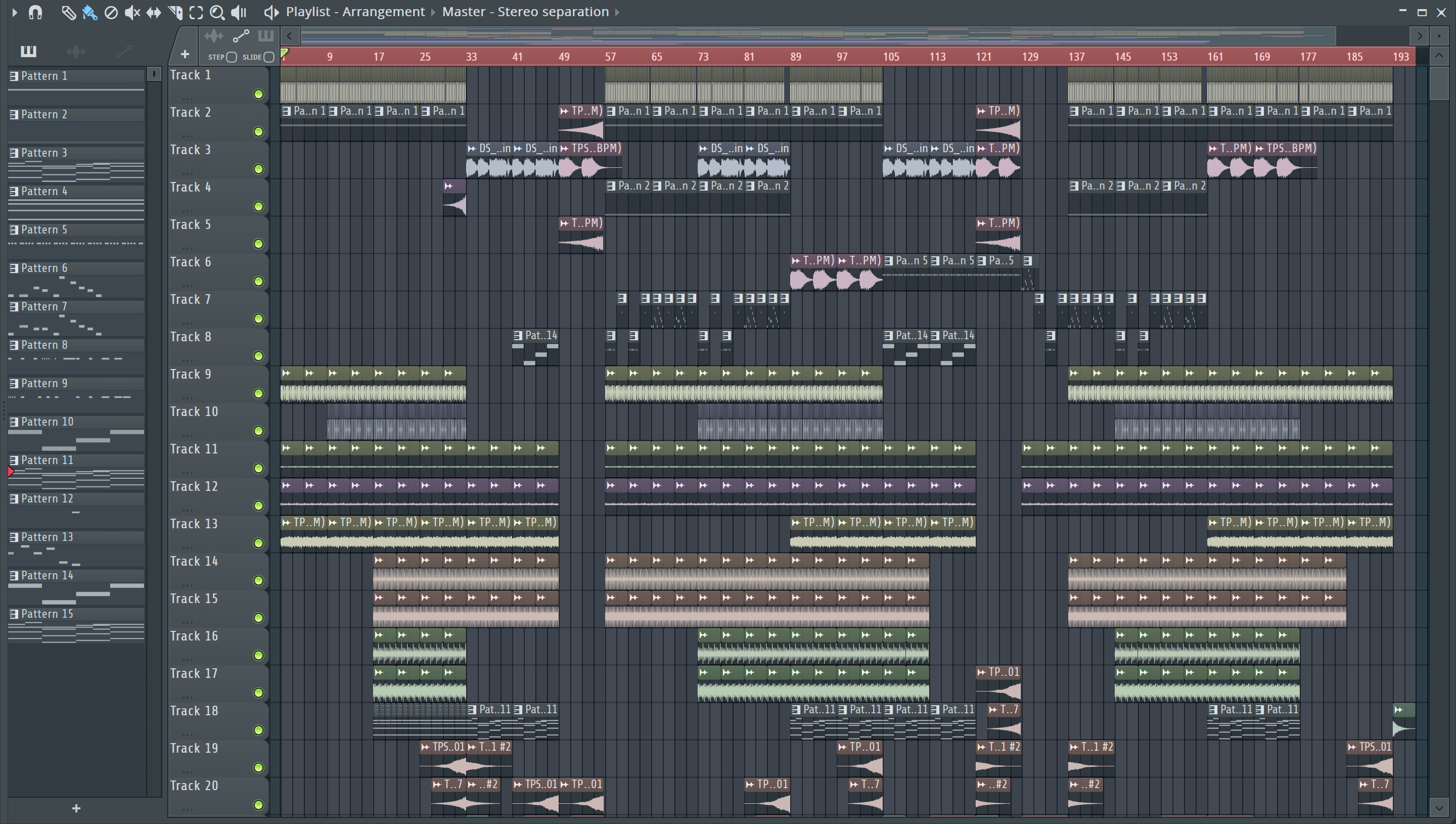Click the up arrow above vertical scrollbar

click(x=1439, y=56)
